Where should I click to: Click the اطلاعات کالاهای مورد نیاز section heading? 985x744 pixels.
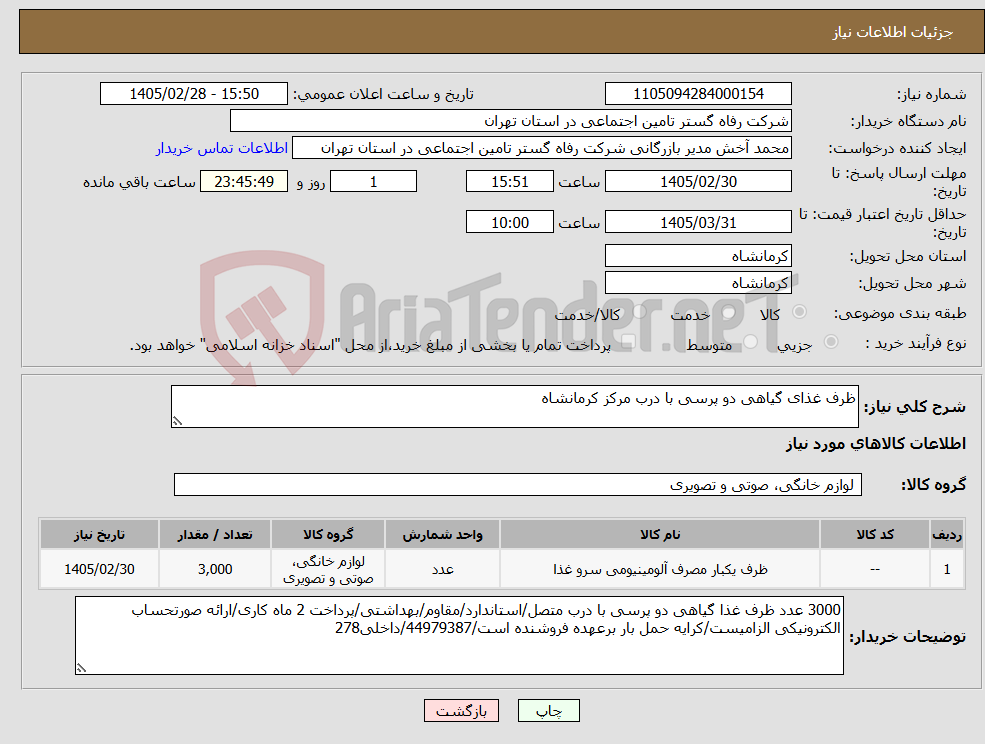(x=876, y=444)
